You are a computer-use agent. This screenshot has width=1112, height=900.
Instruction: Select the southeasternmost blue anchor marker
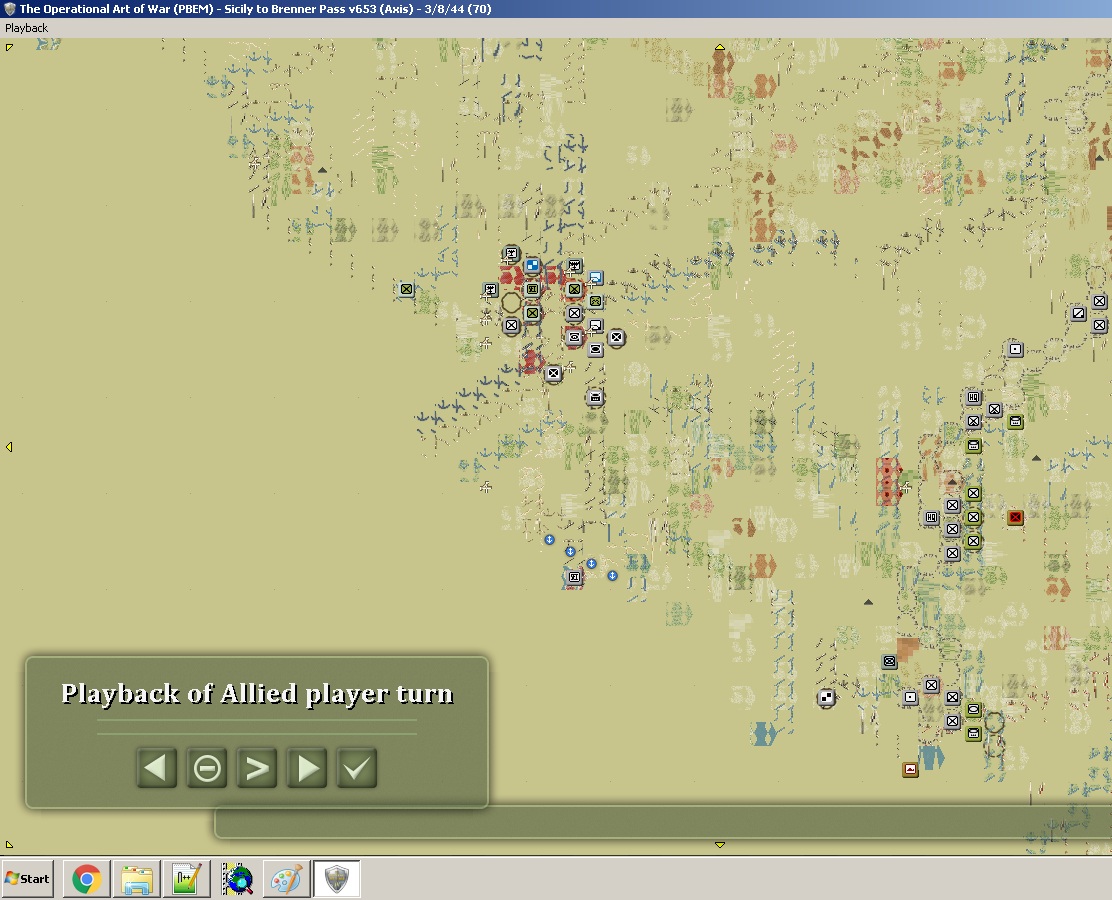pos(612,575)
